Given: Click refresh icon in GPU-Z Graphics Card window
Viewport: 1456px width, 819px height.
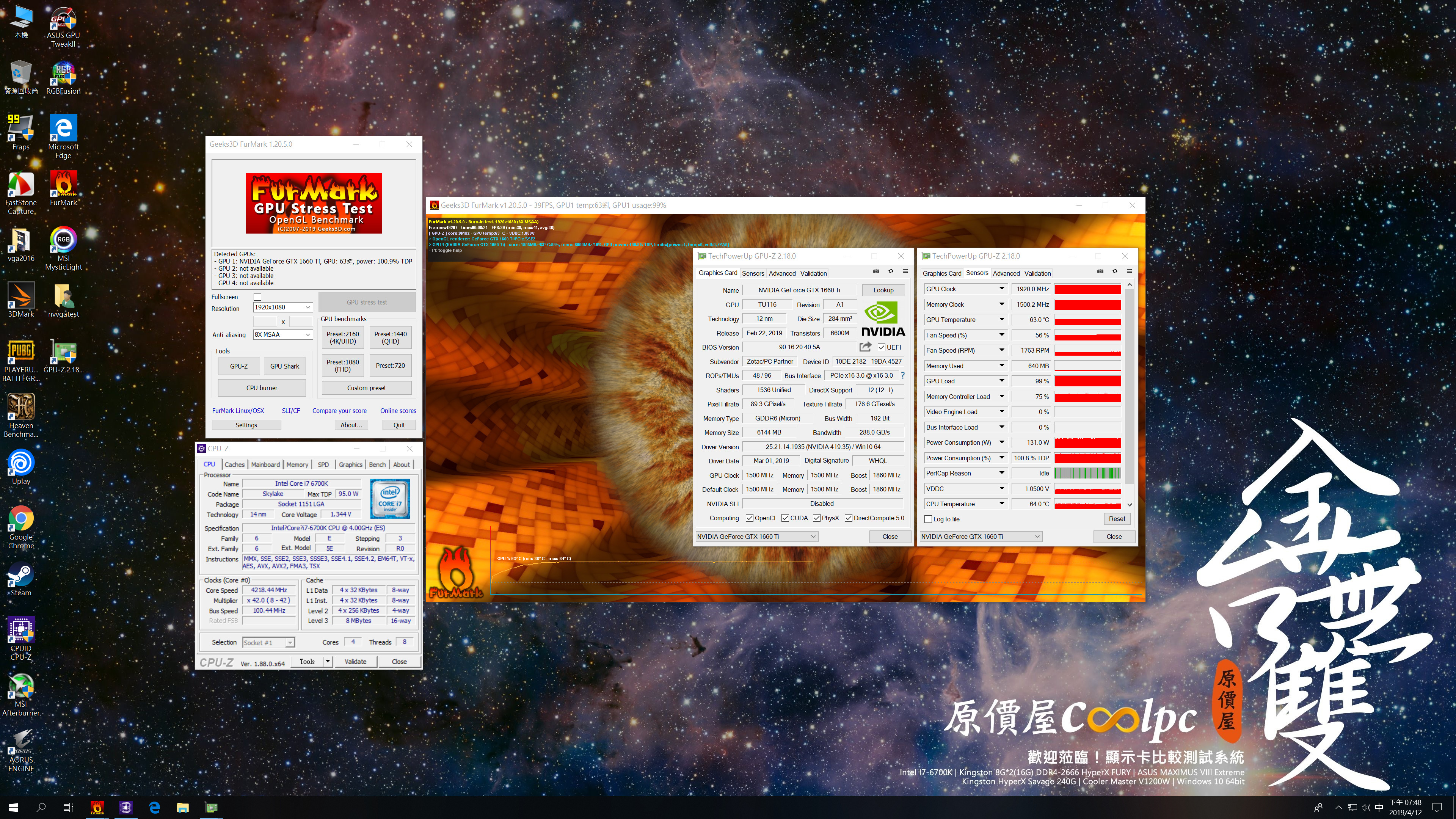Looking at the screenshot, I should click(891, 271).
